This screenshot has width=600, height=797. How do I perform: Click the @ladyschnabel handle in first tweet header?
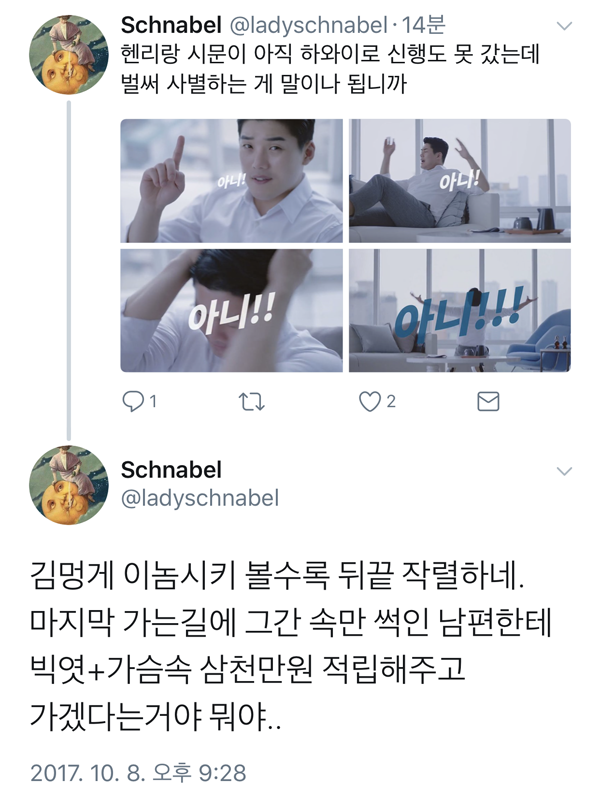309,25
